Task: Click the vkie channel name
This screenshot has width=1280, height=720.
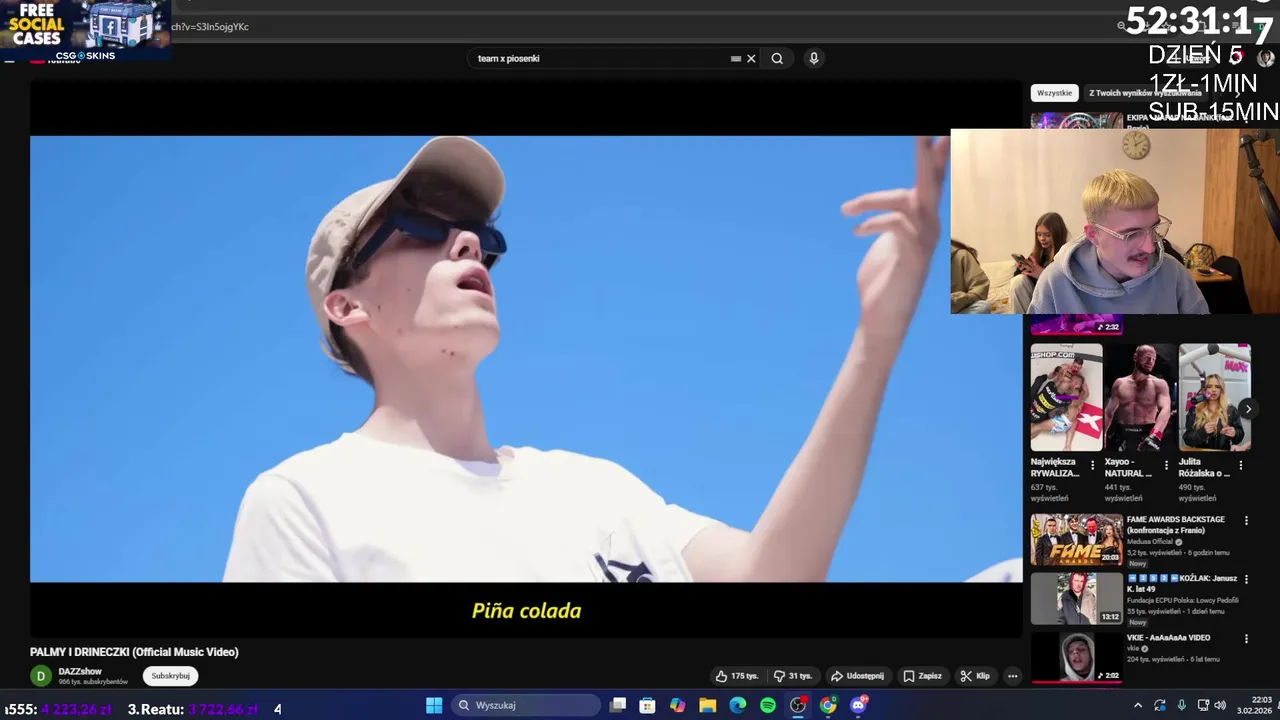Action: 1133,648
